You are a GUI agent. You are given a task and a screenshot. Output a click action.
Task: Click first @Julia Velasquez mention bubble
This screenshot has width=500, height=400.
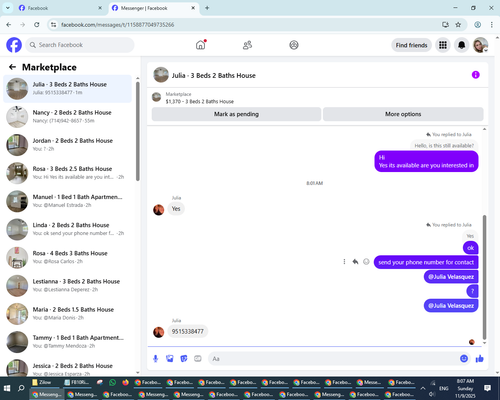point(451,277)
